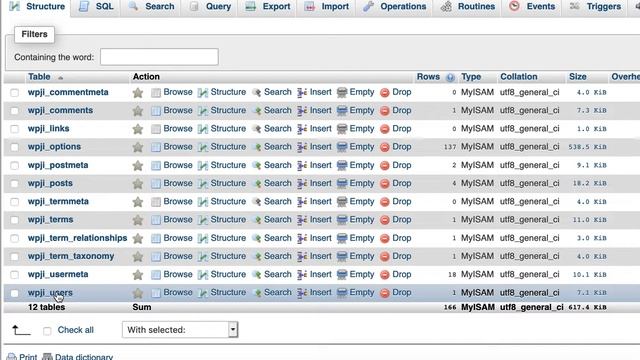Red Drop icon for wpji_usermeta
Viewport: 640px width, 360px height.
tap(384, 275)
